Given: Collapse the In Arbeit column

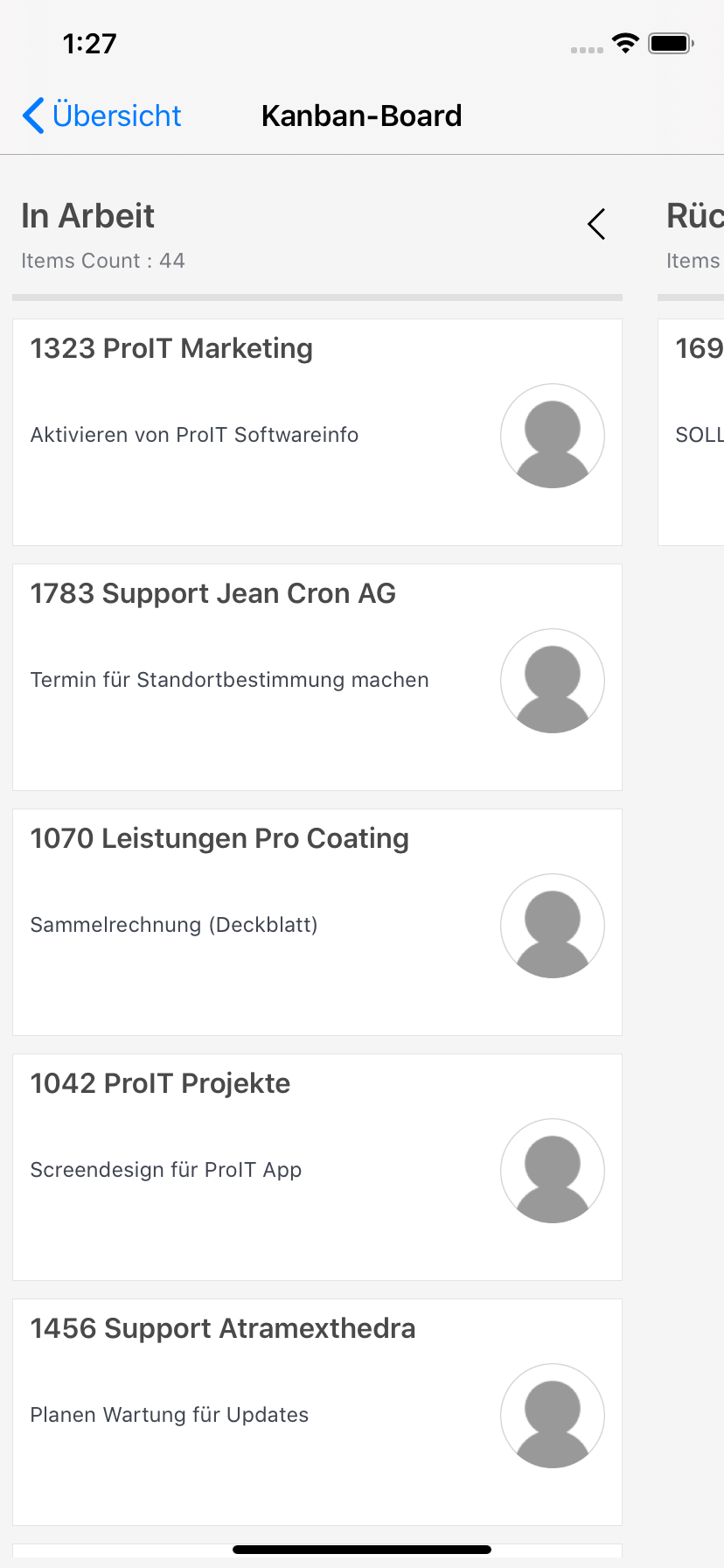Looking at the screenshot, I should (596, 225).
